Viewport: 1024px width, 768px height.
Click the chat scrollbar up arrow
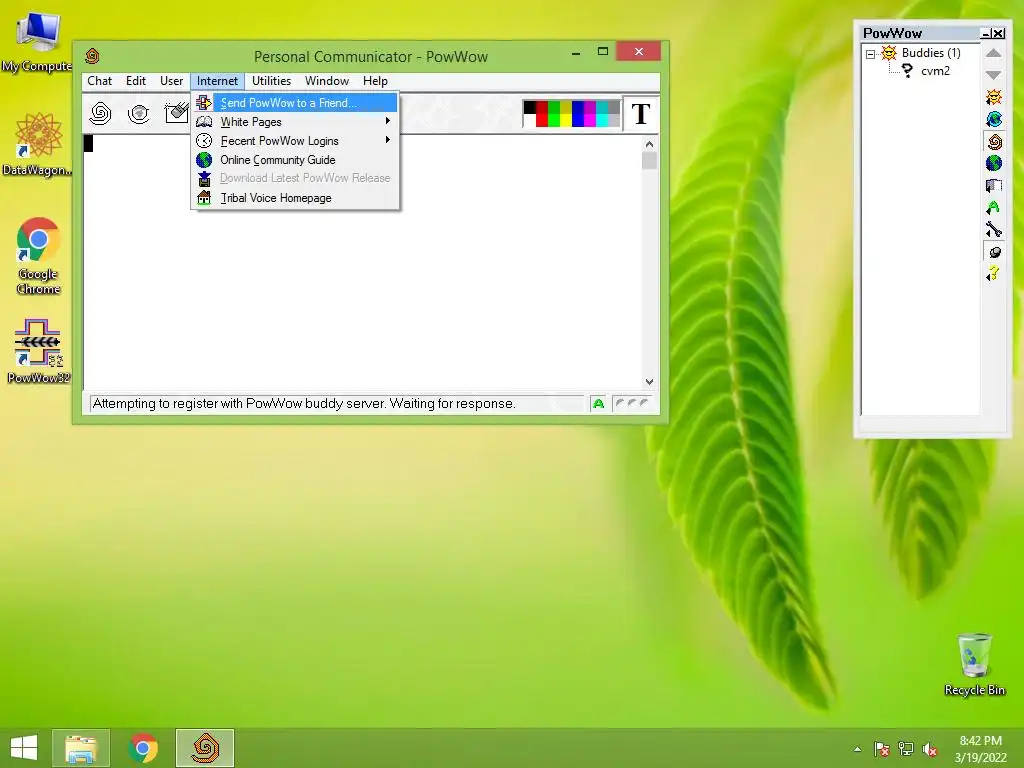click(649, 144)
